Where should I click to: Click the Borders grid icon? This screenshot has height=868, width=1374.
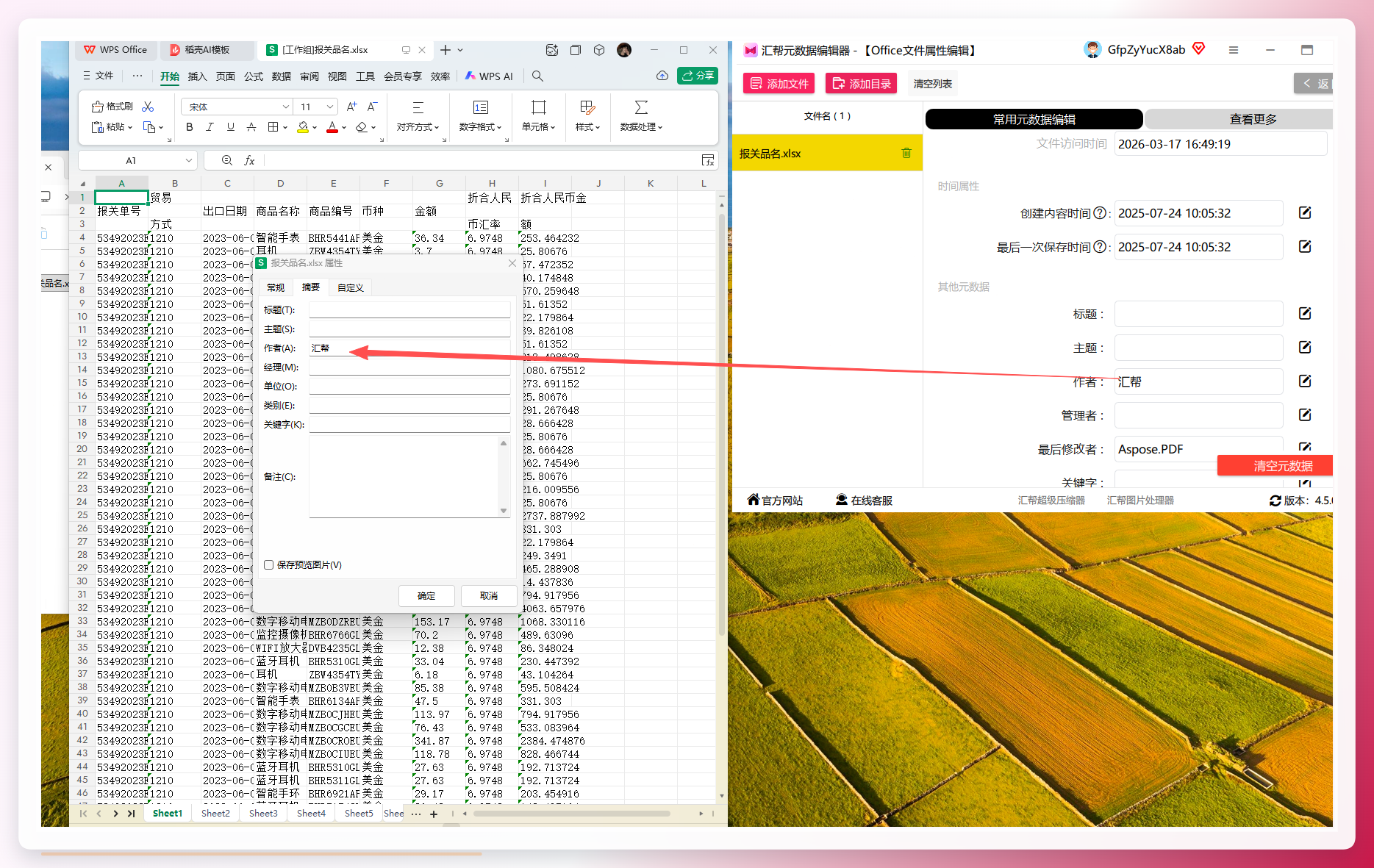[273, 127]
